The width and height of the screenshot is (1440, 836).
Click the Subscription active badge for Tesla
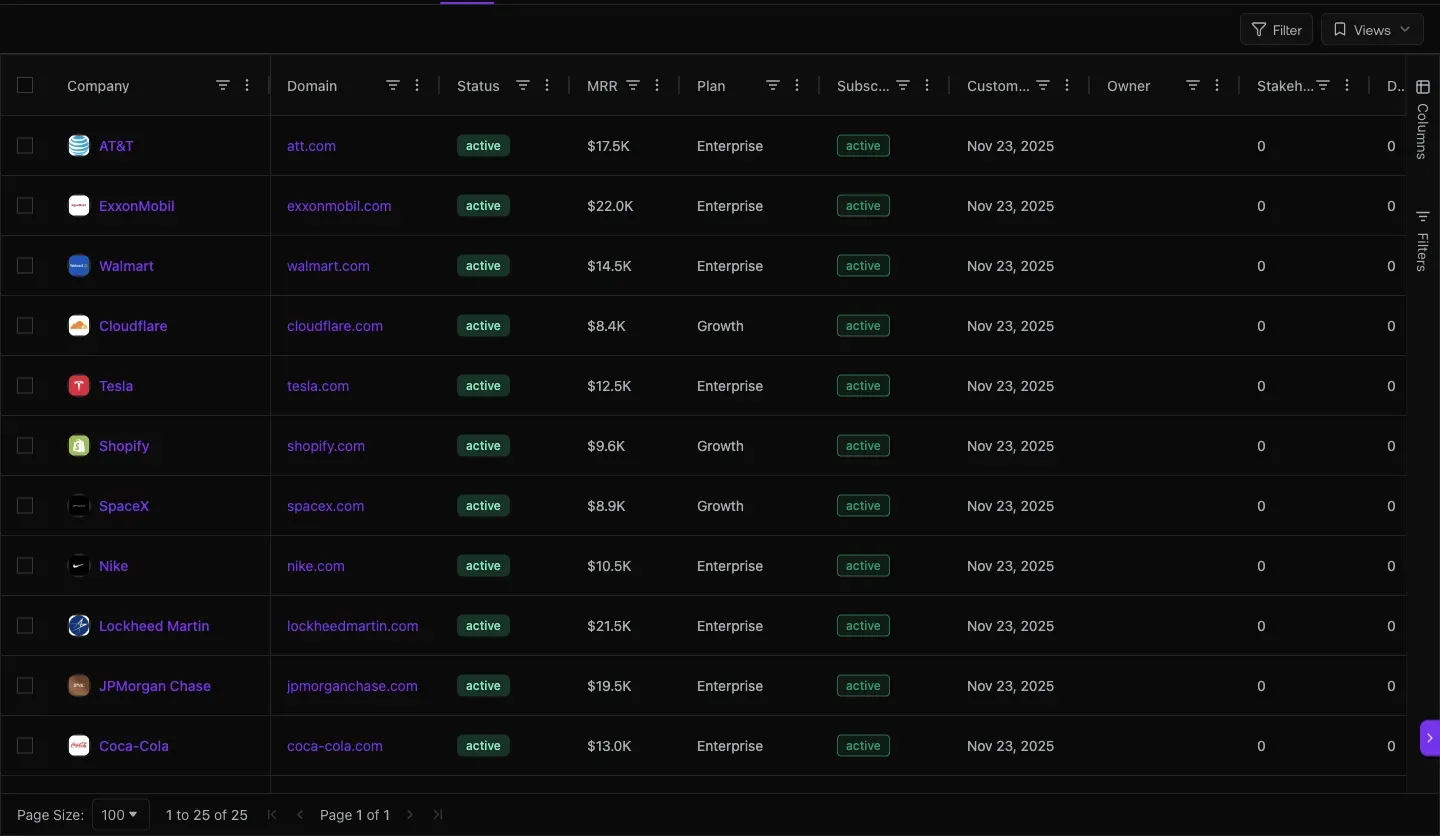pyautogui.click(x=863, y=386)
